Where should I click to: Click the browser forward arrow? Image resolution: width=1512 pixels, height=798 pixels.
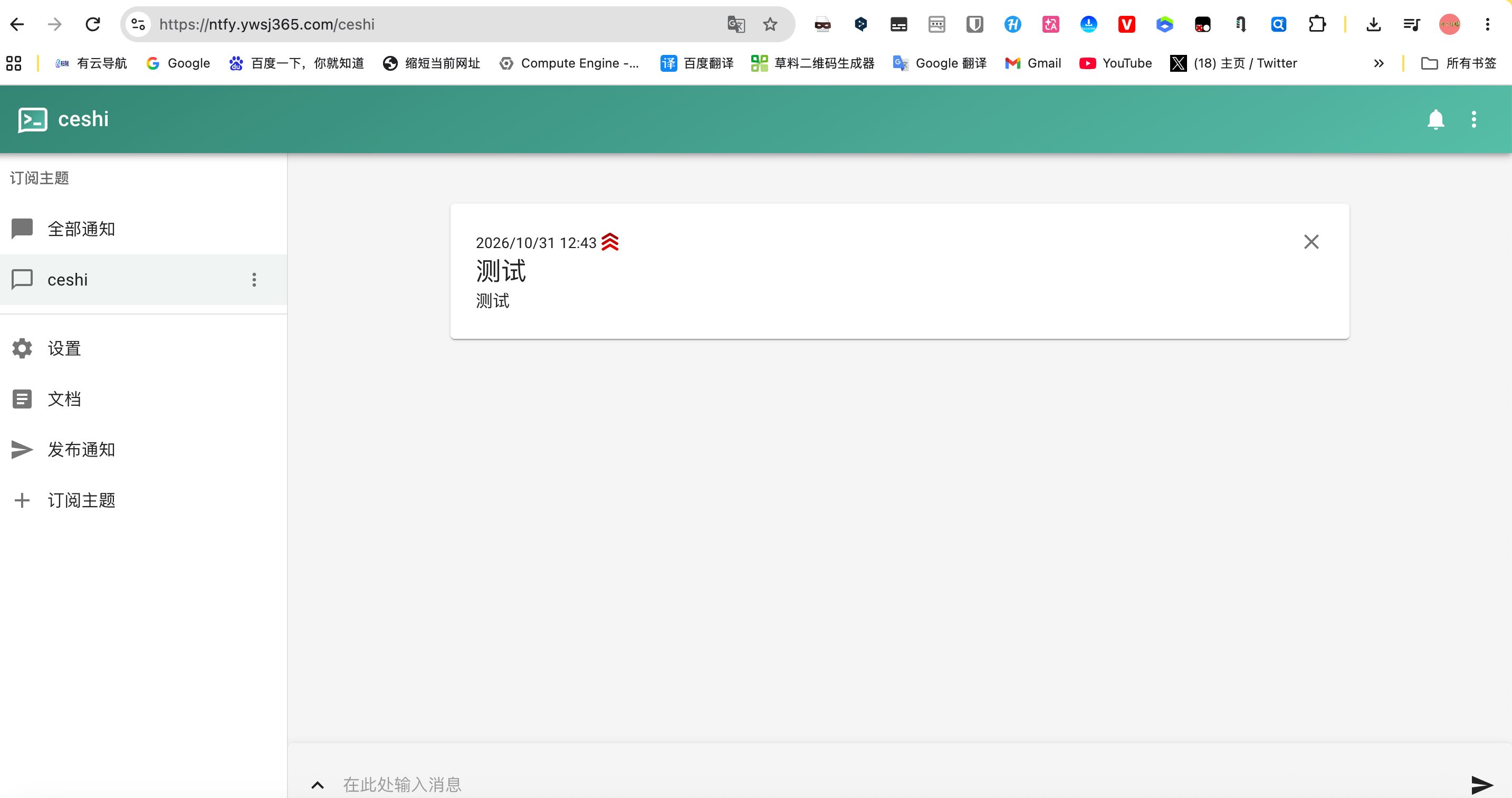[x=54, y=24]
